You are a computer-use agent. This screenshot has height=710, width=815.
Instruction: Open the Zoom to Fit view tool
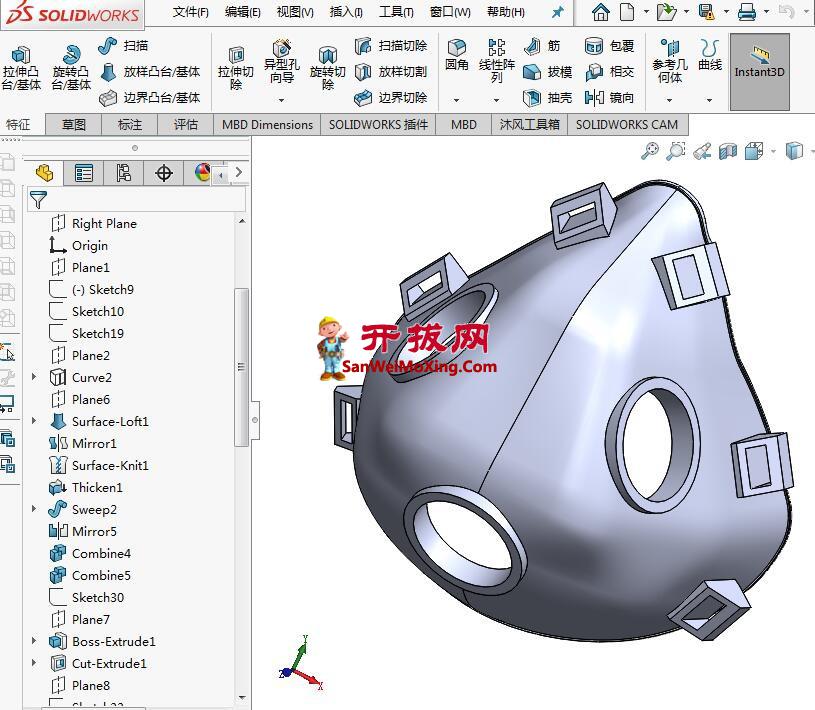click(650, 151)
